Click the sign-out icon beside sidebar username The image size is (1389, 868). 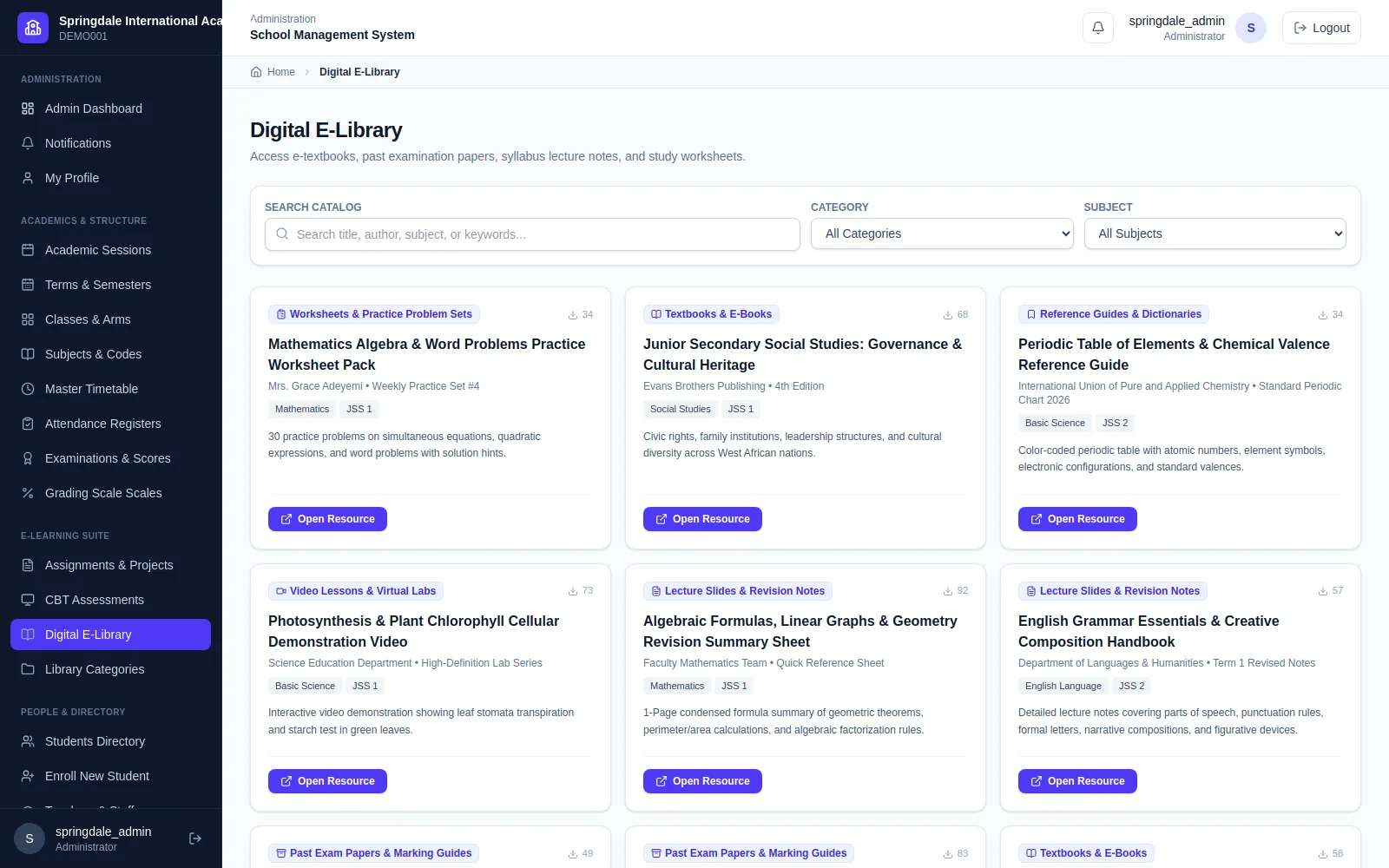click(x=195, y=838)
